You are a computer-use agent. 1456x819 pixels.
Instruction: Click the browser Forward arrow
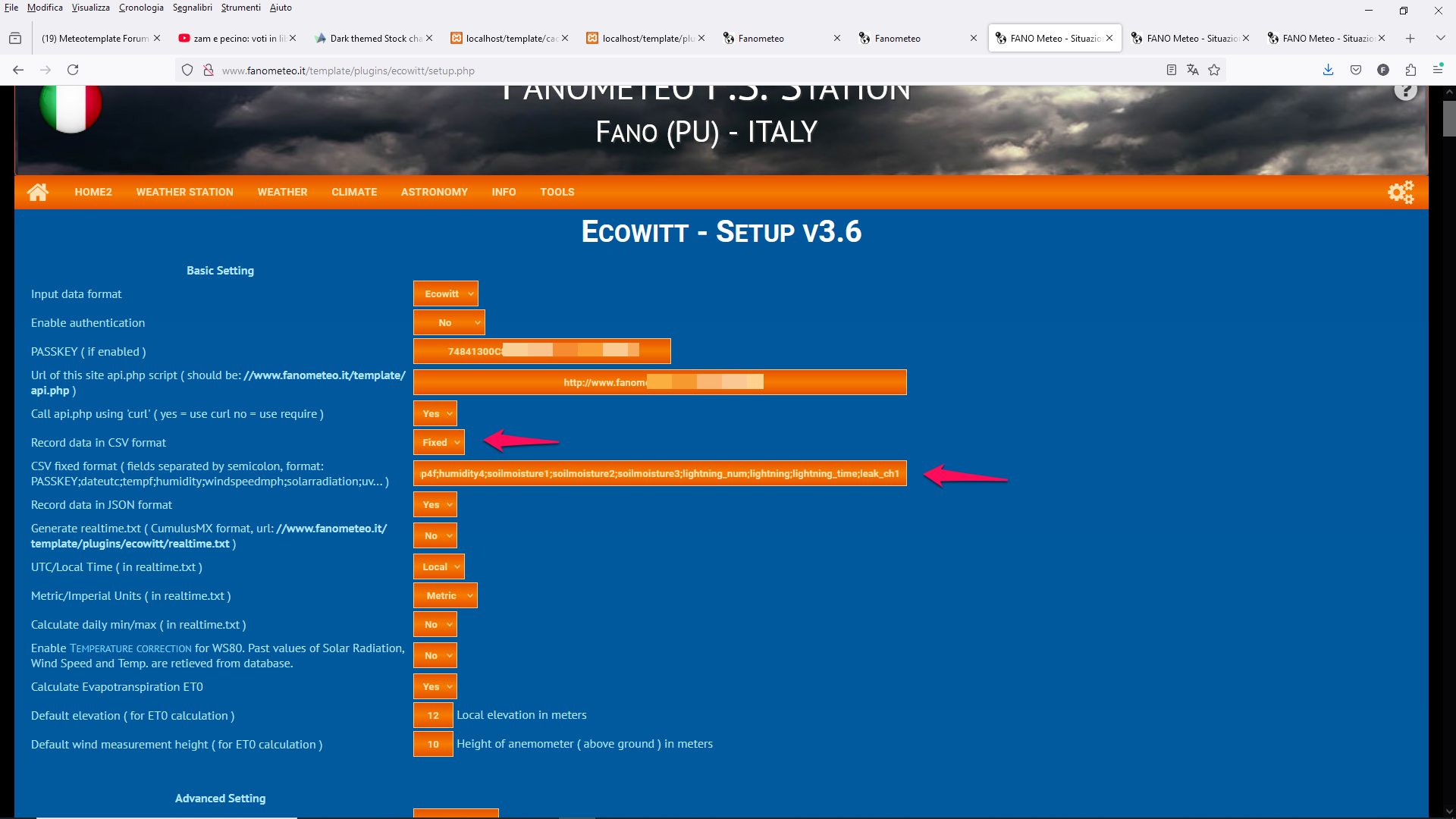(45, 70)
